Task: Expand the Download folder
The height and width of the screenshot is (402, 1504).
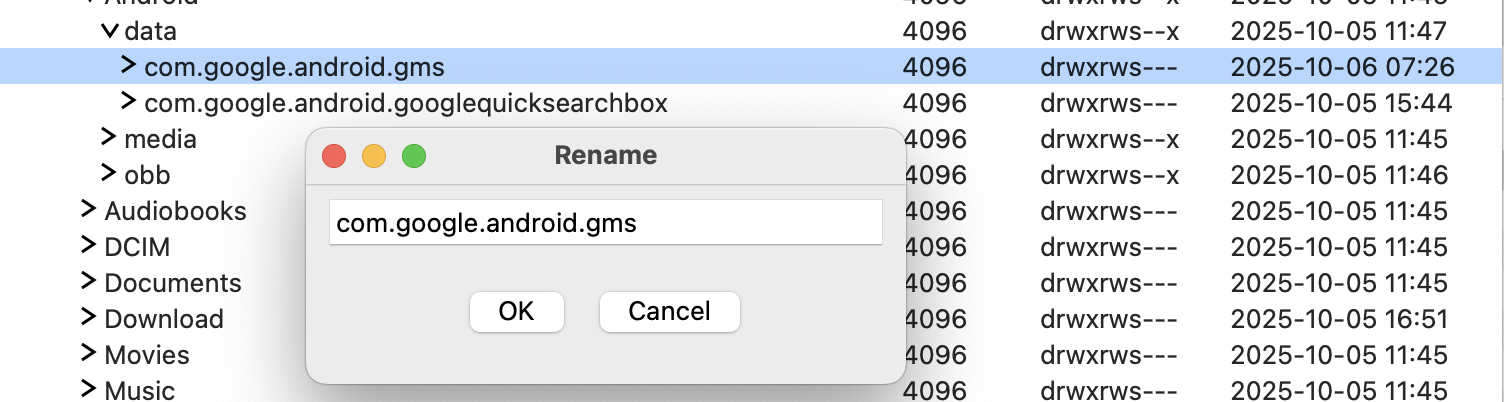Action: point(89,319)
